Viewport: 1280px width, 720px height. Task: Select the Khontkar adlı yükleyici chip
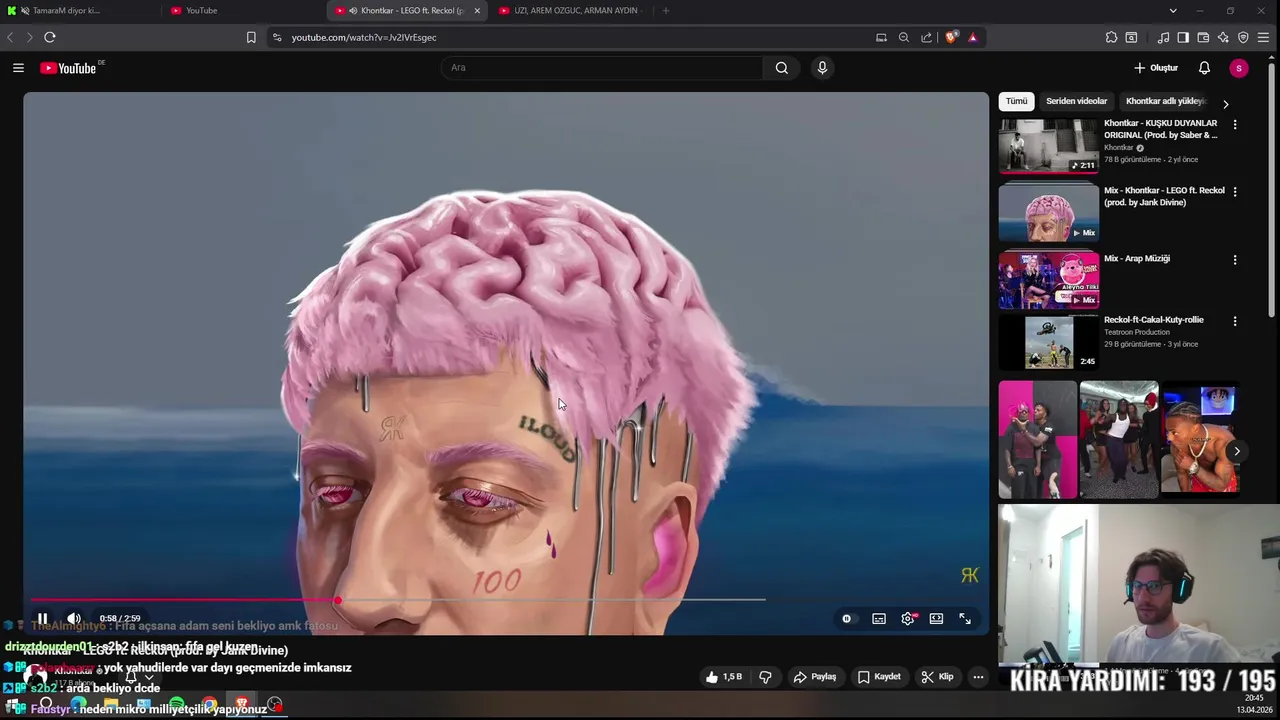(1166, 101)
